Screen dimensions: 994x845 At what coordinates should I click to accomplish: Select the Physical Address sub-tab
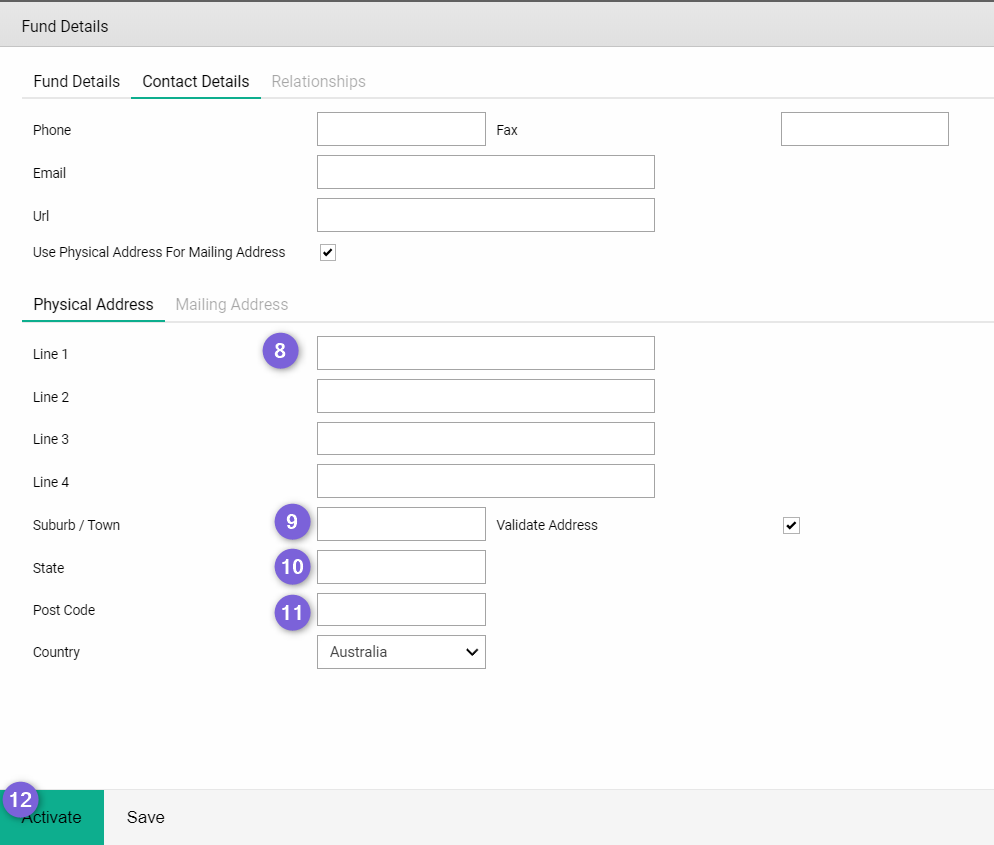pyautogui.click(x=93, y=305)
